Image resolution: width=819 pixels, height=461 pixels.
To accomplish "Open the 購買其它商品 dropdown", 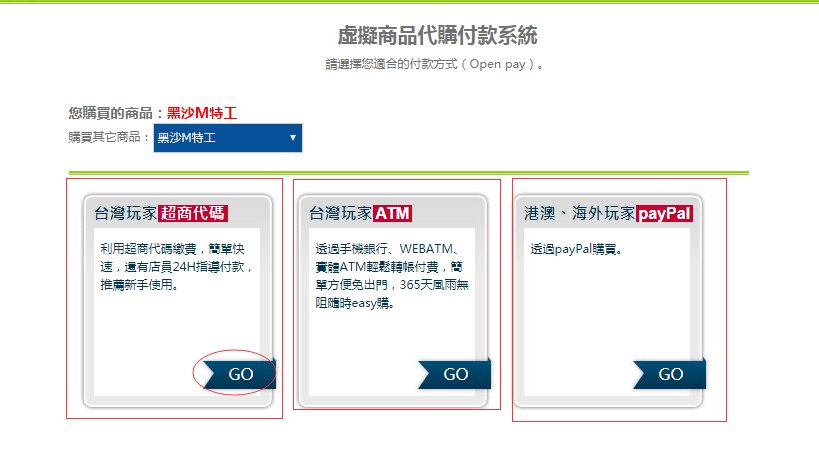I will tap(227, 138).
